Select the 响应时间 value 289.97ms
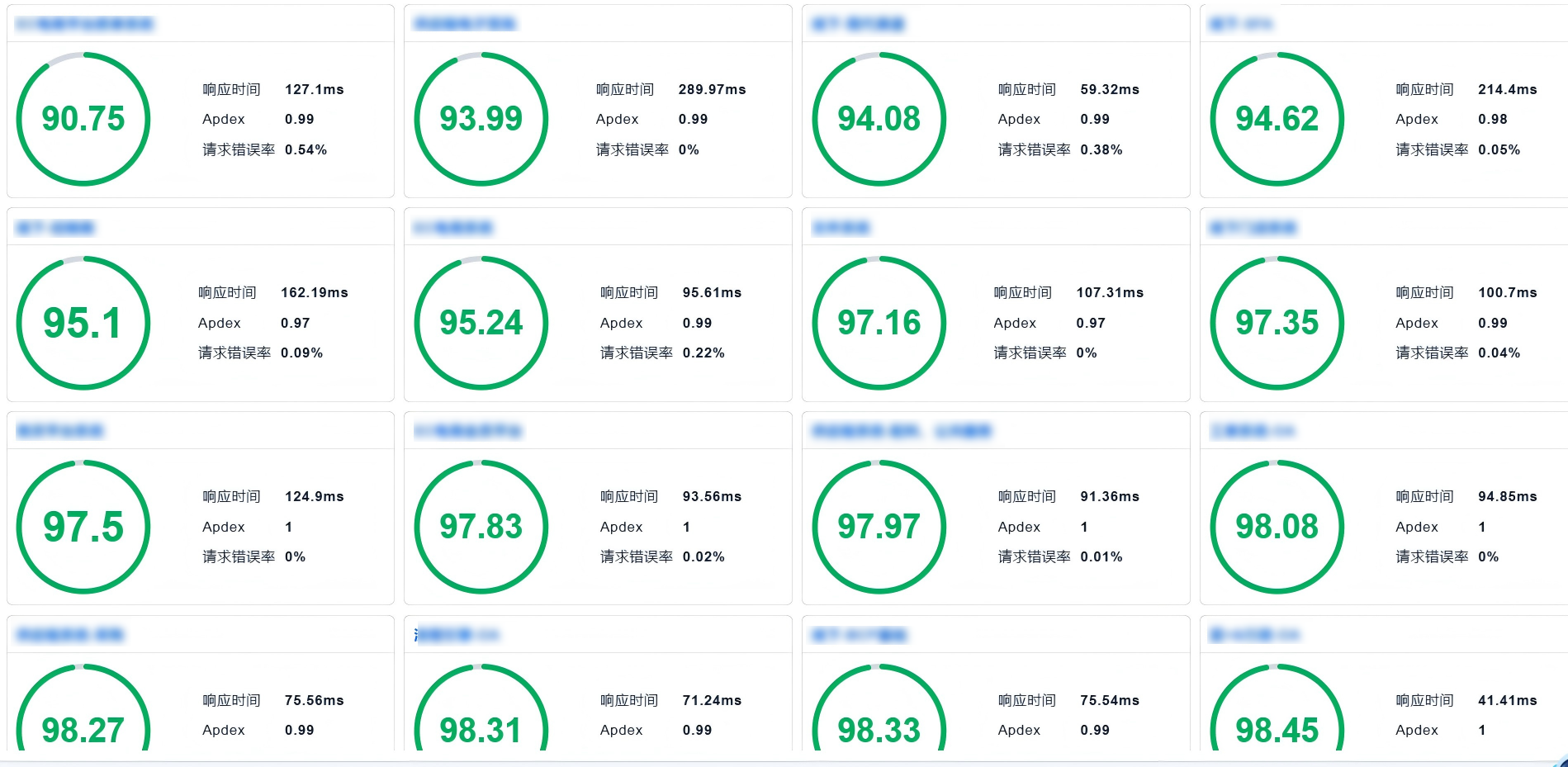The image size is (1568, 767). pyautogui.click(x=711, y=89)
